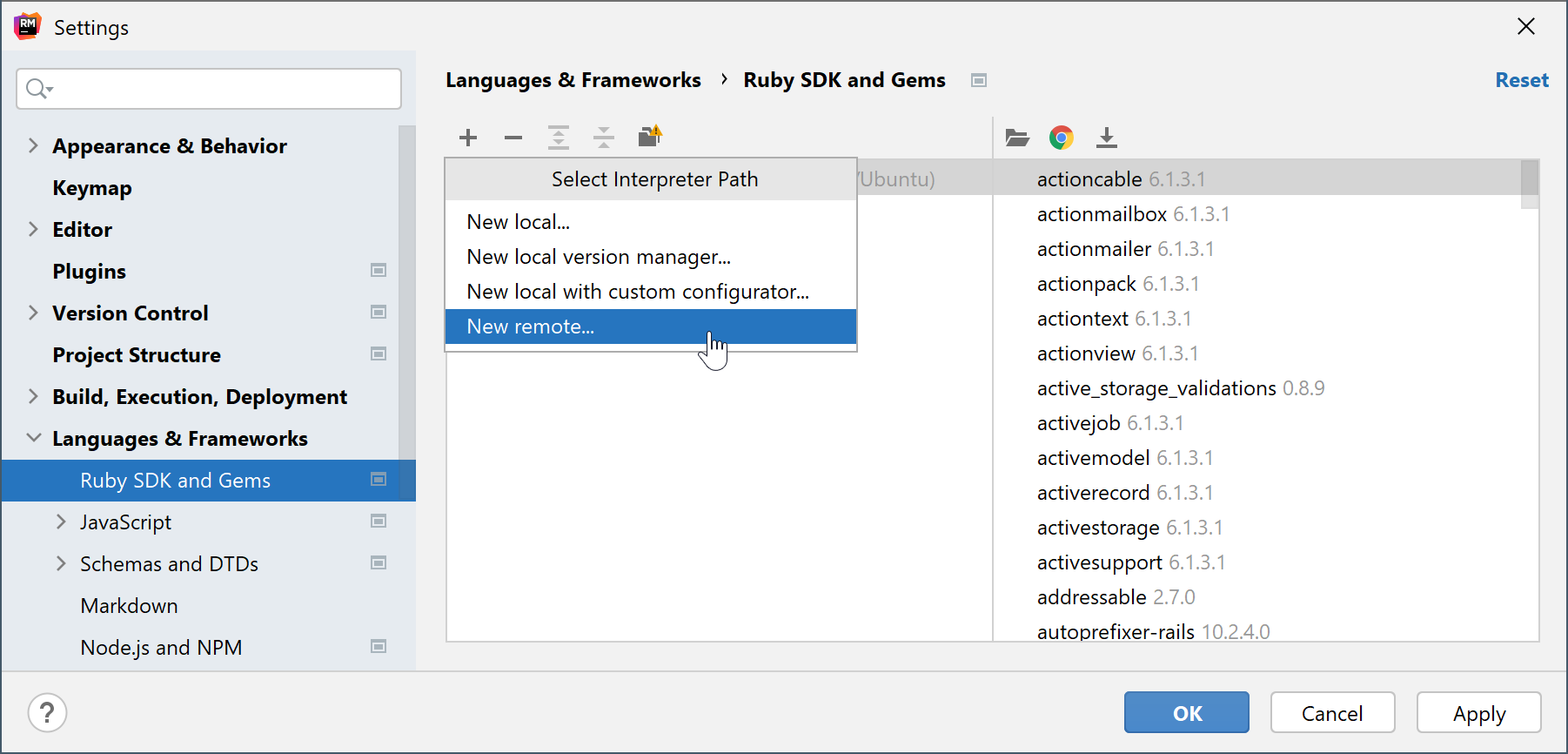Viewport: 1568px width, 754px height.
Task: Click the collapse all toolbar icon
Action: click(604, 138)
